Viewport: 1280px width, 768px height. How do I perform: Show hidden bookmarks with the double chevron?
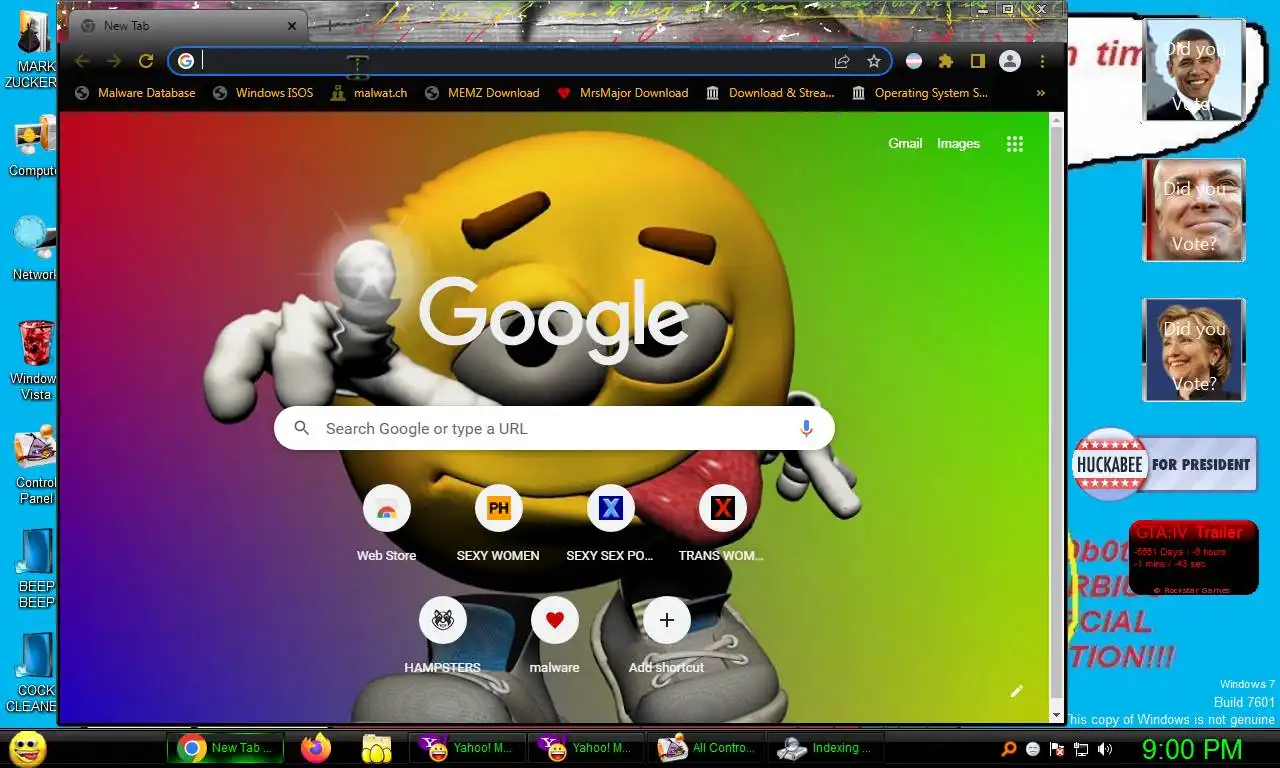(x=1041, y=93)
